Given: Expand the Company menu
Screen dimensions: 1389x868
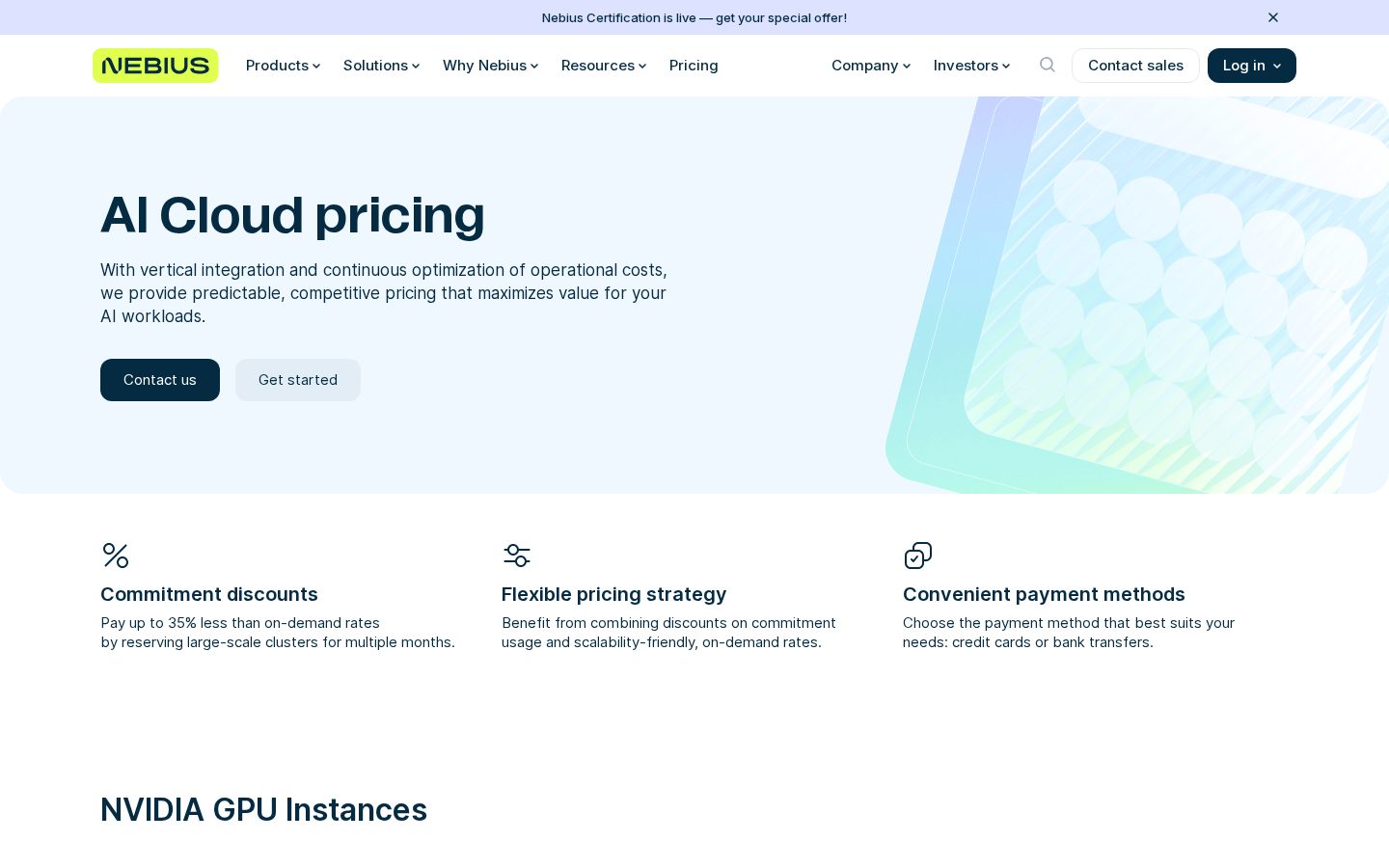Looking at the screenshot, I should coord(871,66).
